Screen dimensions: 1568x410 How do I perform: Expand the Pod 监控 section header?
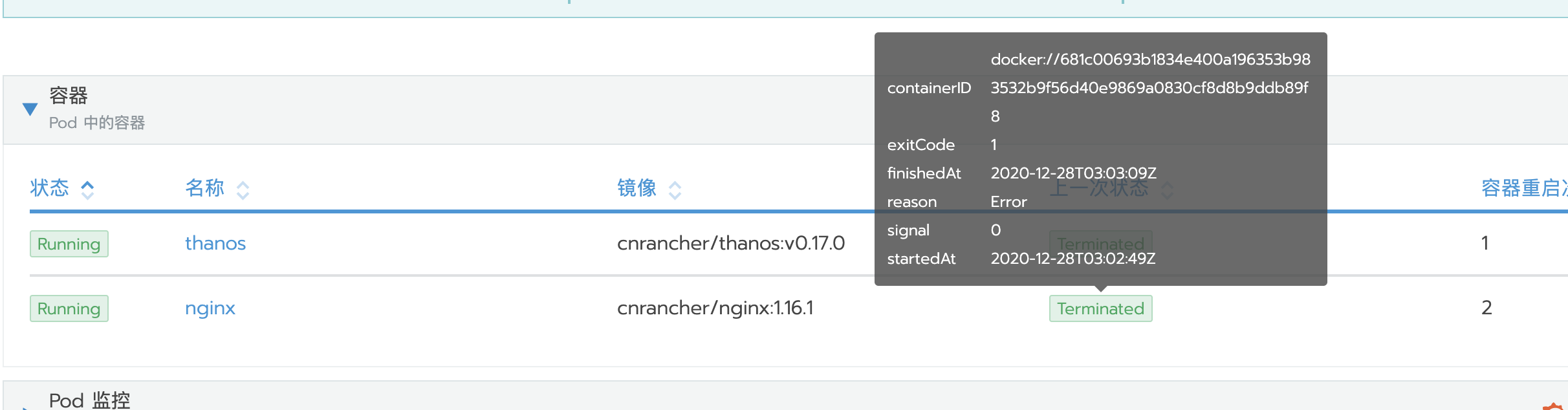(90, 400)
